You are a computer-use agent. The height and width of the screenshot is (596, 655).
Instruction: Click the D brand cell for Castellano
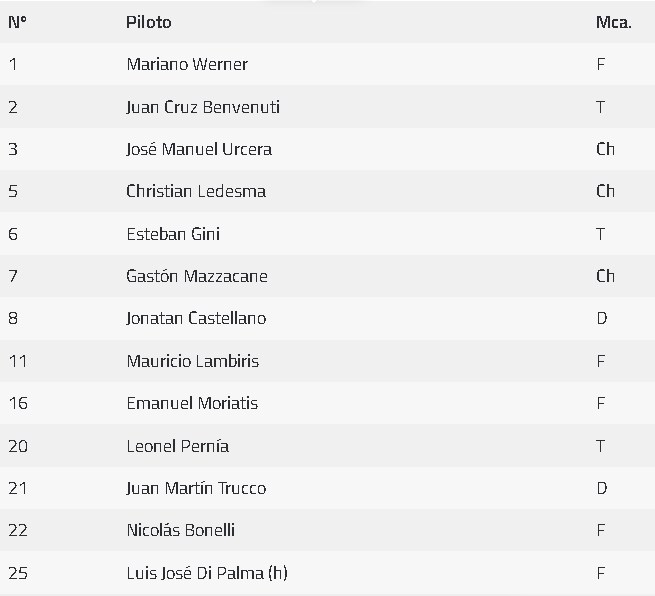pyautogui.click(x=602, y=318)
